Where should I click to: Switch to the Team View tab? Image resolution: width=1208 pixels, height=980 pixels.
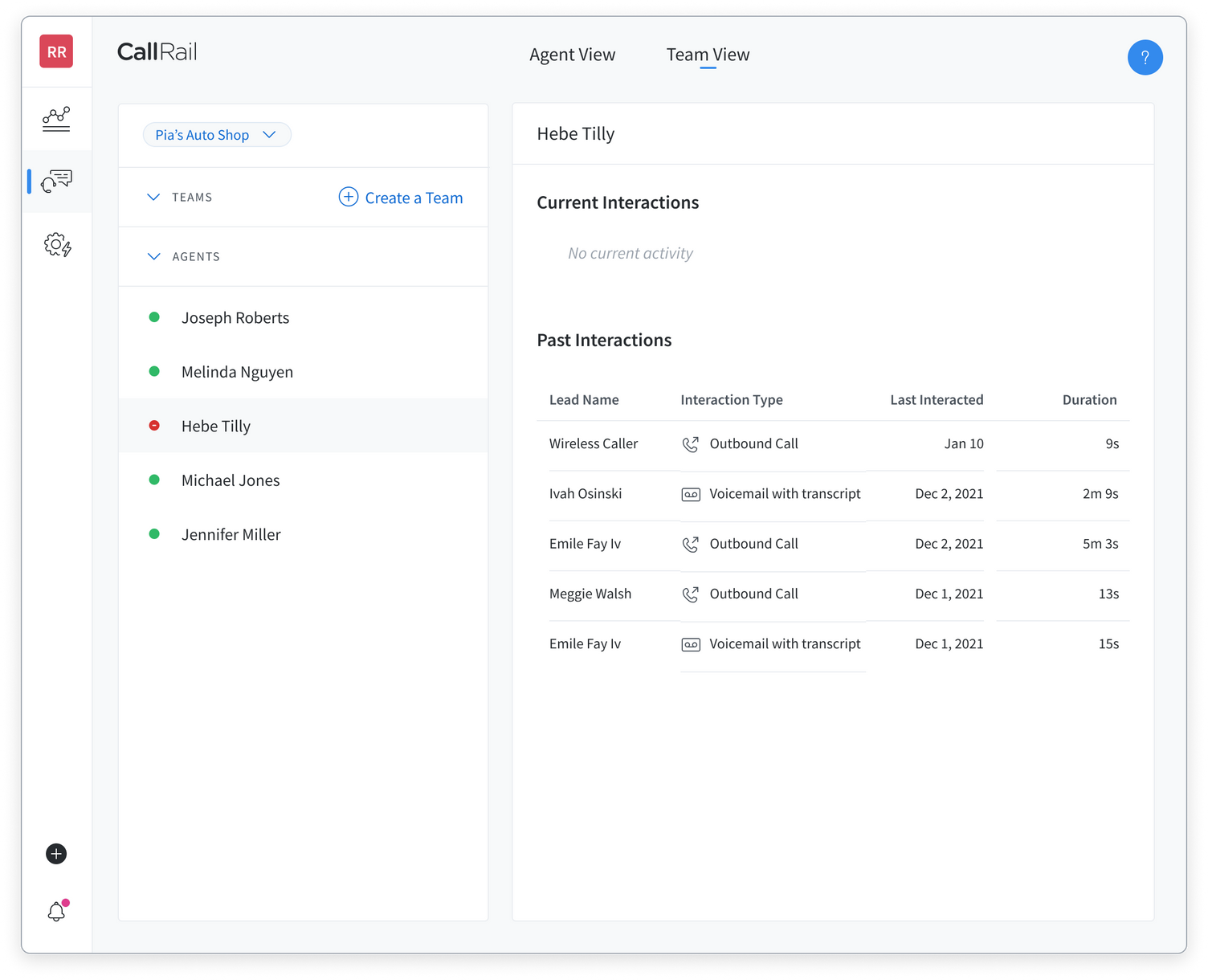708,55
